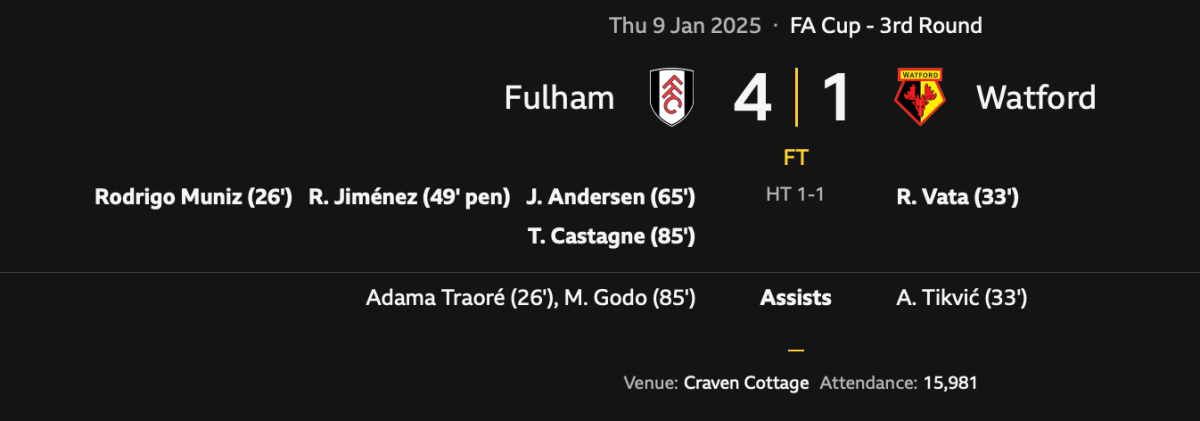This screenshot has width=1200, height=421.
Task: Click Watford's score of 1
Action: [836, 97]
